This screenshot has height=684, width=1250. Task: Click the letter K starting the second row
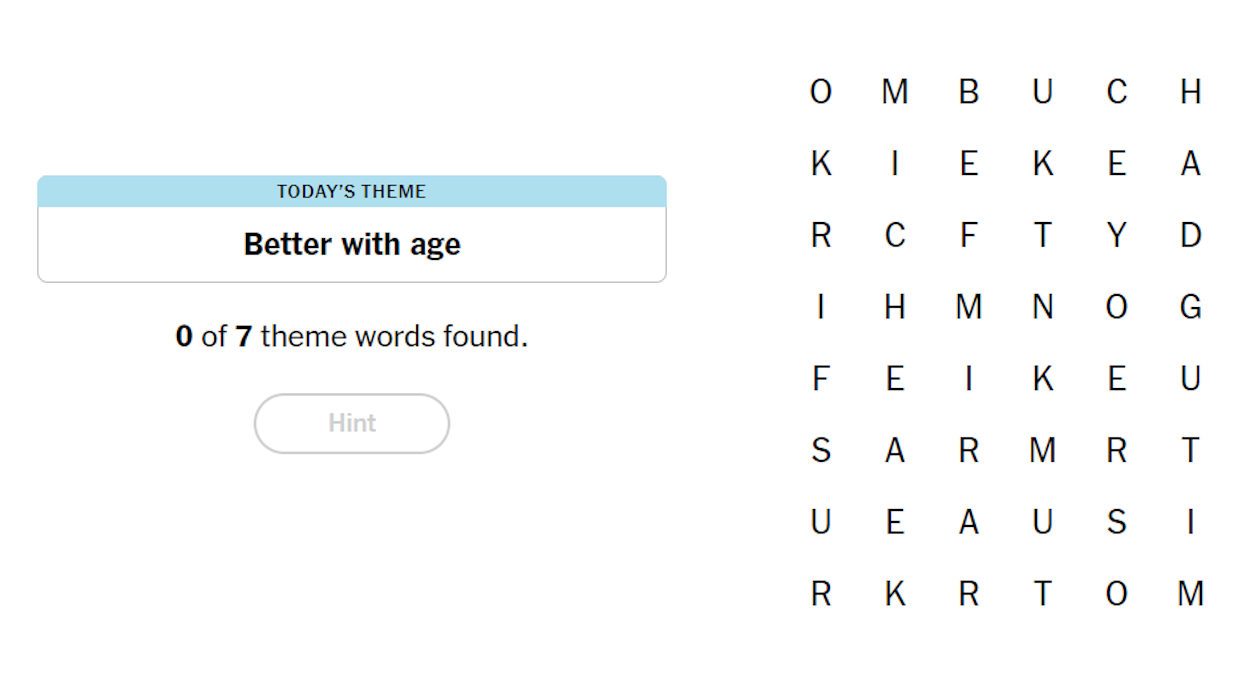tap(820, 163)
